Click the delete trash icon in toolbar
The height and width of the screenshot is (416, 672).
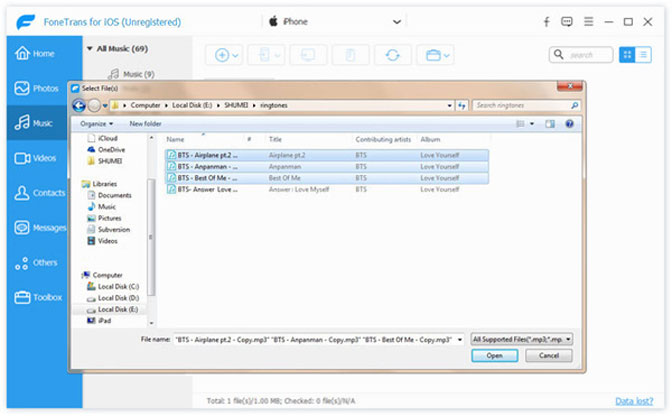click(350, 55)
